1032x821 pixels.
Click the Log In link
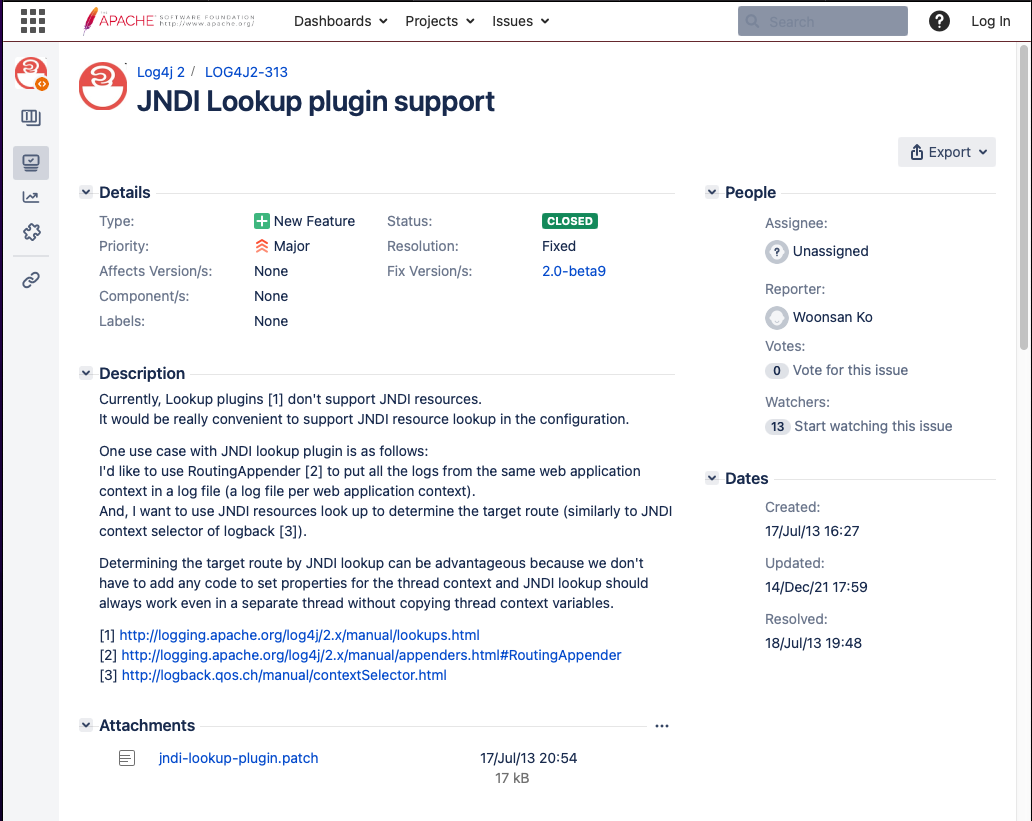[x=991, y=21]
